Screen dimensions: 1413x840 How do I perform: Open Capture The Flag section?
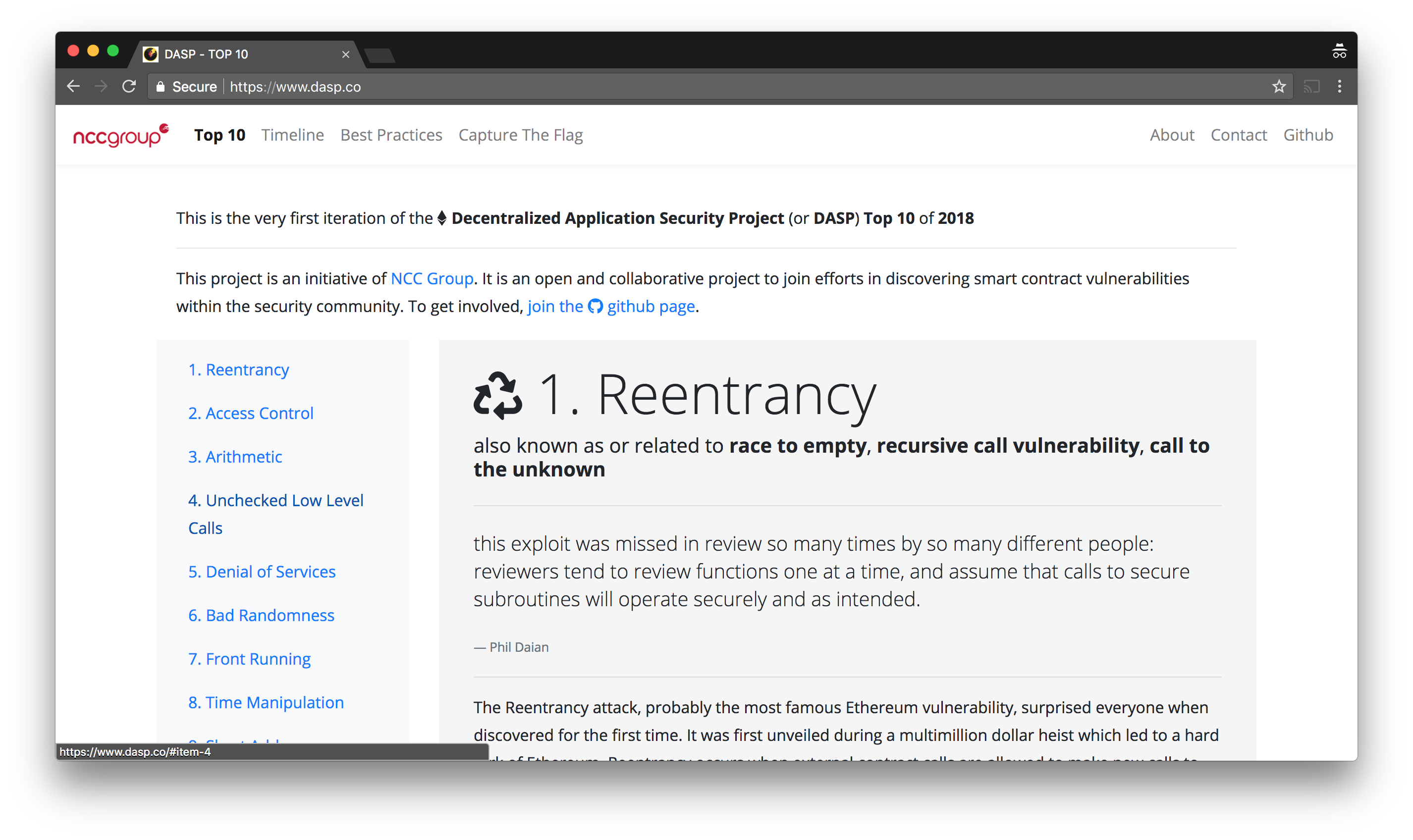pos(520,135)
